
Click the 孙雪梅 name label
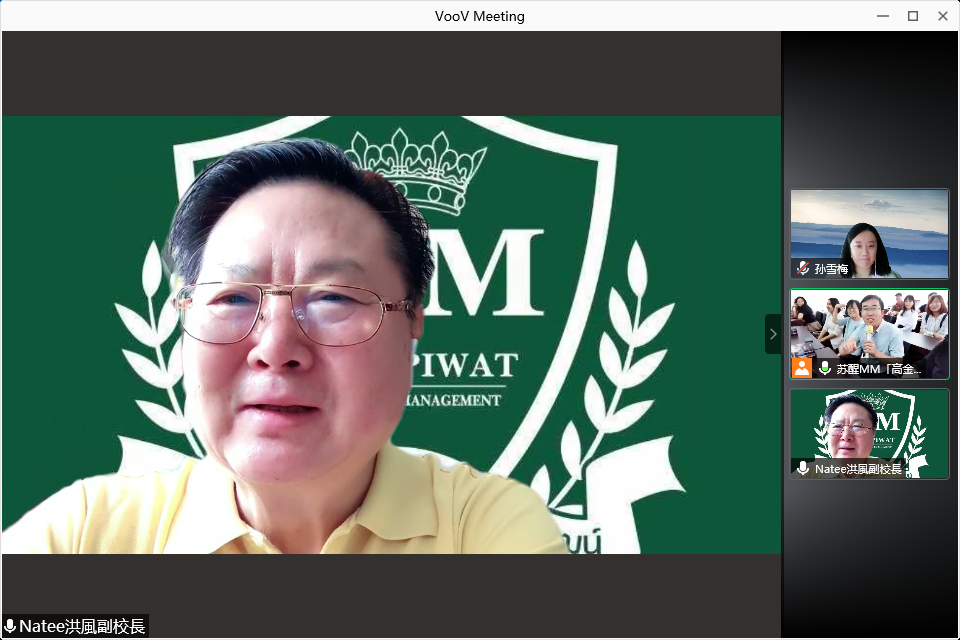tap(831, 269)
